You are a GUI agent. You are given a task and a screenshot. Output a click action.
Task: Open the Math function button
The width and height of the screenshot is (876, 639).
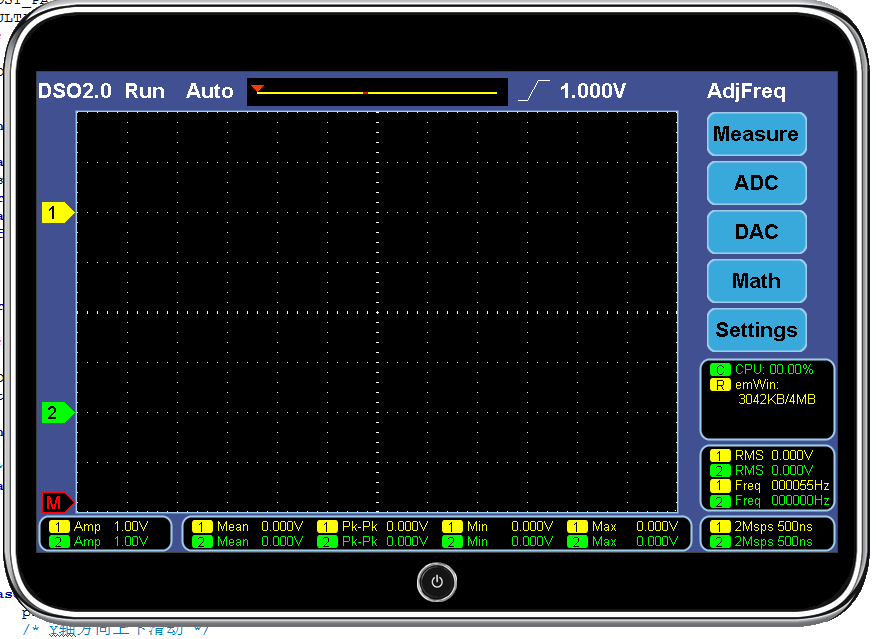pos(756,281)
